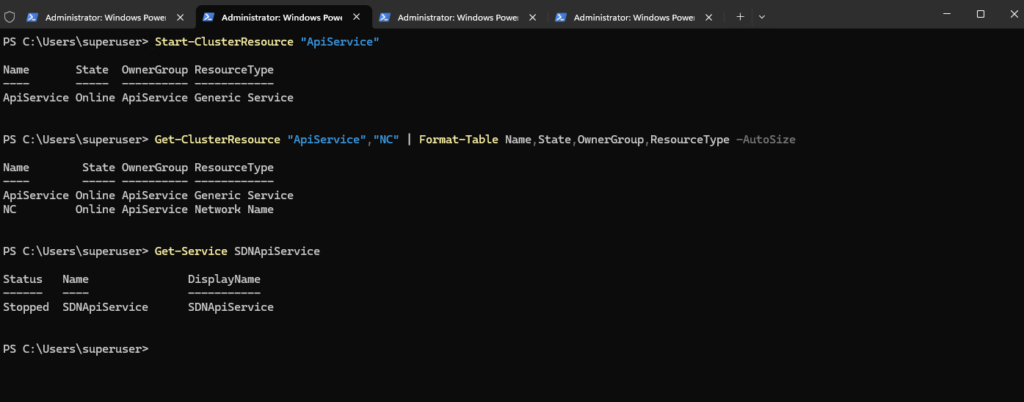Click the shield icon in the tab bar
Screen dimensions: 1024x402
9,17
